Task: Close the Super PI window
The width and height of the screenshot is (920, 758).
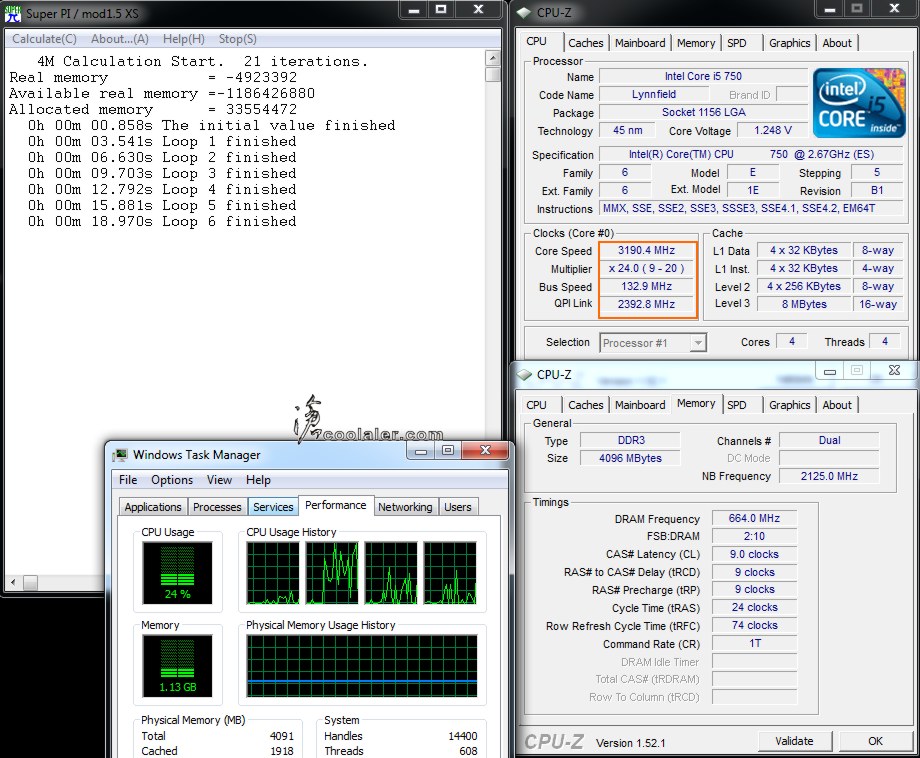Action: click(478, 9)
